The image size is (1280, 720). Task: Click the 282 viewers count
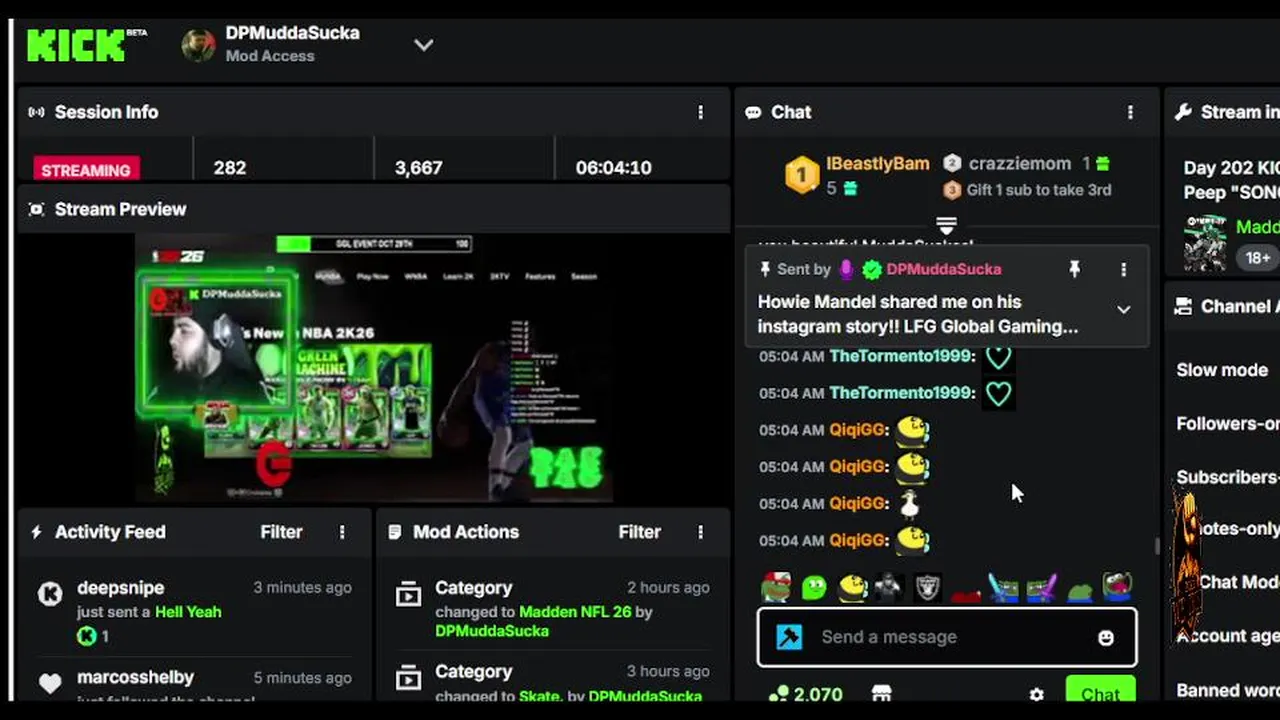pyautogui.click(x=229, y=168)
